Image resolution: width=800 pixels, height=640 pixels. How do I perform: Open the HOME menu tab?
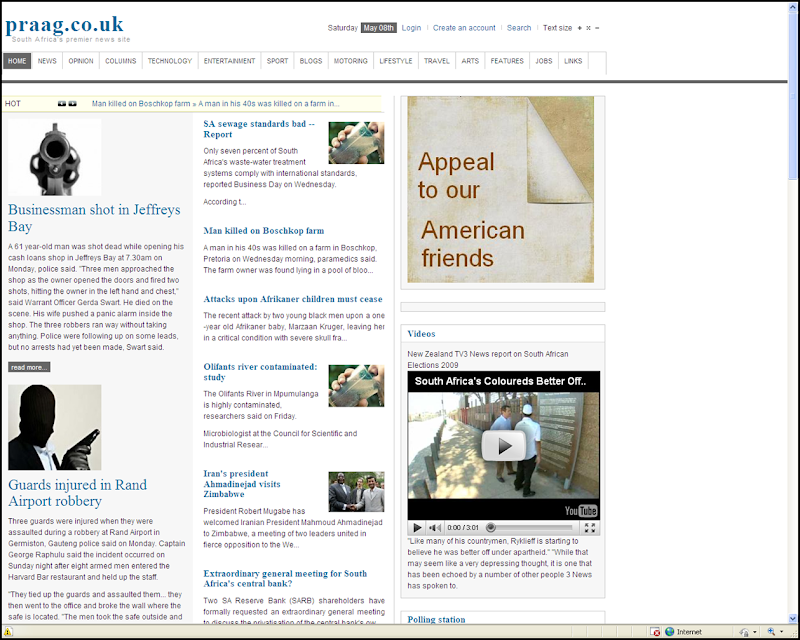point(17,61)
